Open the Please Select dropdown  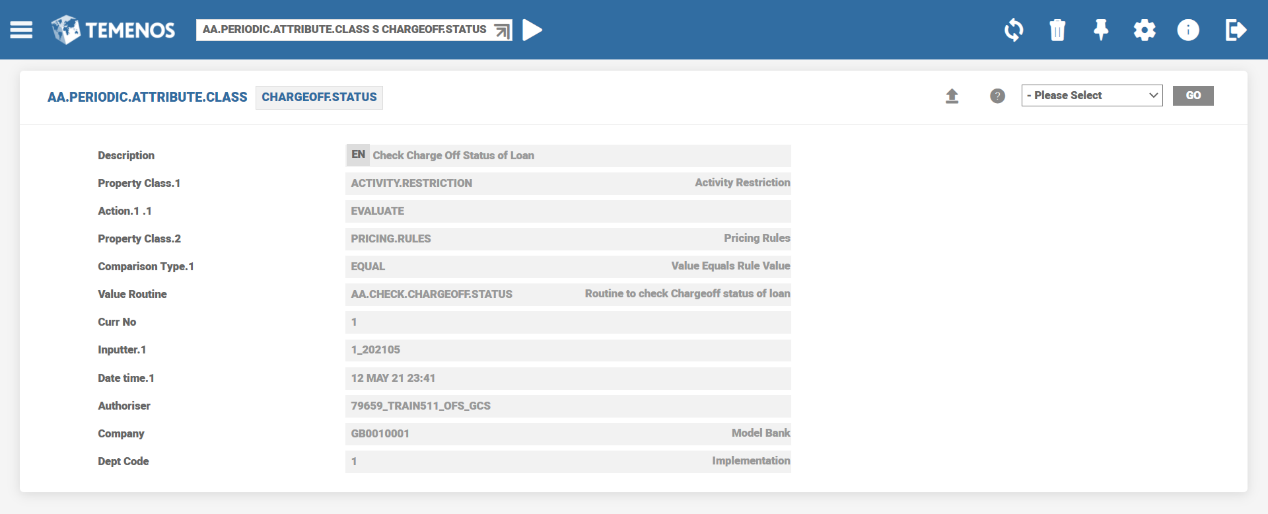[1091, 95]
